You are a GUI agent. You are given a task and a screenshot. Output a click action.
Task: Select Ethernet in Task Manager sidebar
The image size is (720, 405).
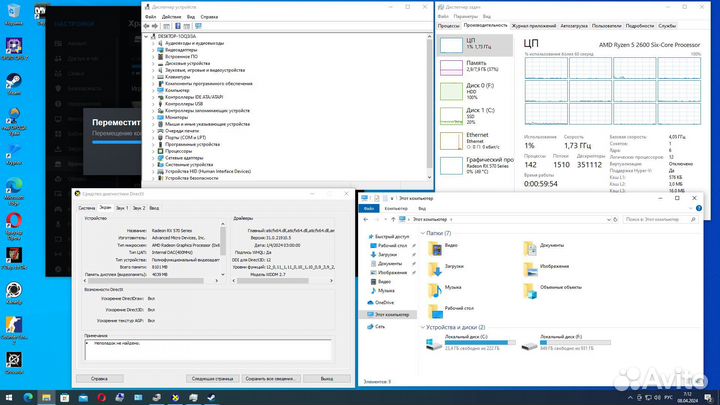[x=475, y=141]
